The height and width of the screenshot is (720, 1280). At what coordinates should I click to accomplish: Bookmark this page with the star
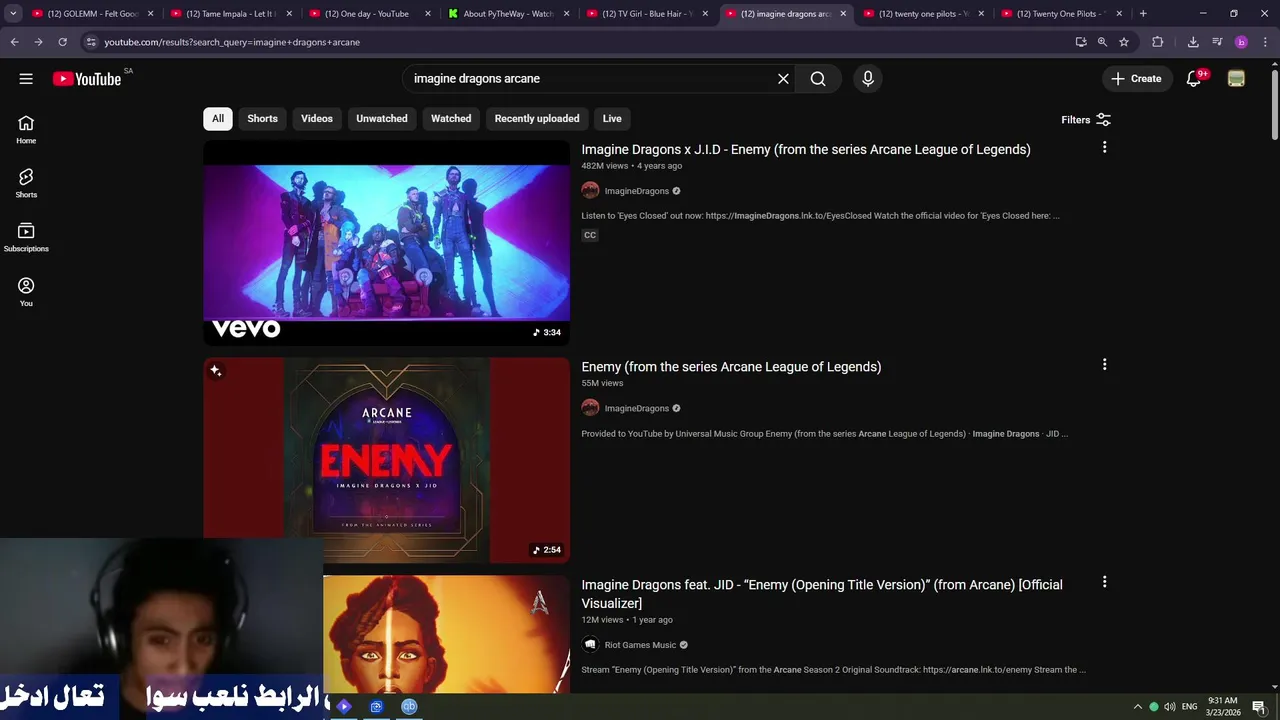click(1124, 42)
